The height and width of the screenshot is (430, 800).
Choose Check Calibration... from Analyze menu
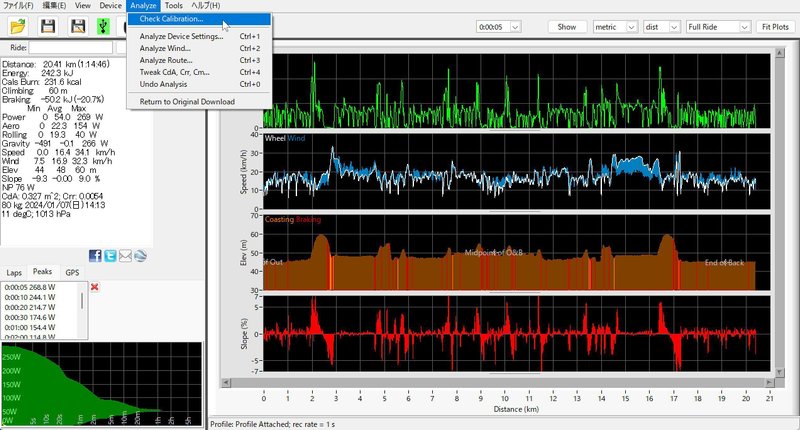(x=199, y=19)
